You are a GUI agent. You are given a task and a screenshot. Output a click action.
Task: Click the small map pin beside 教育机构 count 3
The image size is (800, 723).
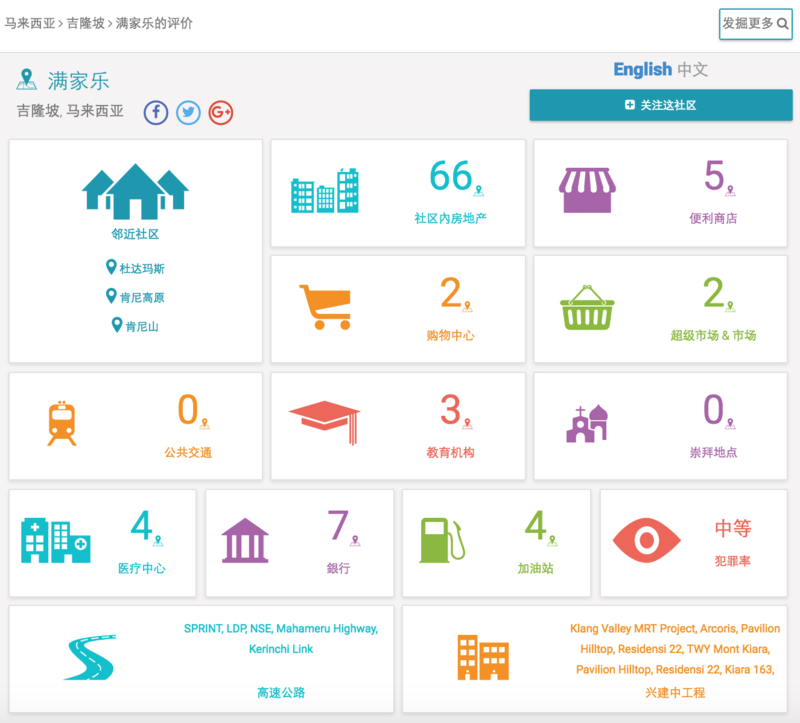(468, 424)
